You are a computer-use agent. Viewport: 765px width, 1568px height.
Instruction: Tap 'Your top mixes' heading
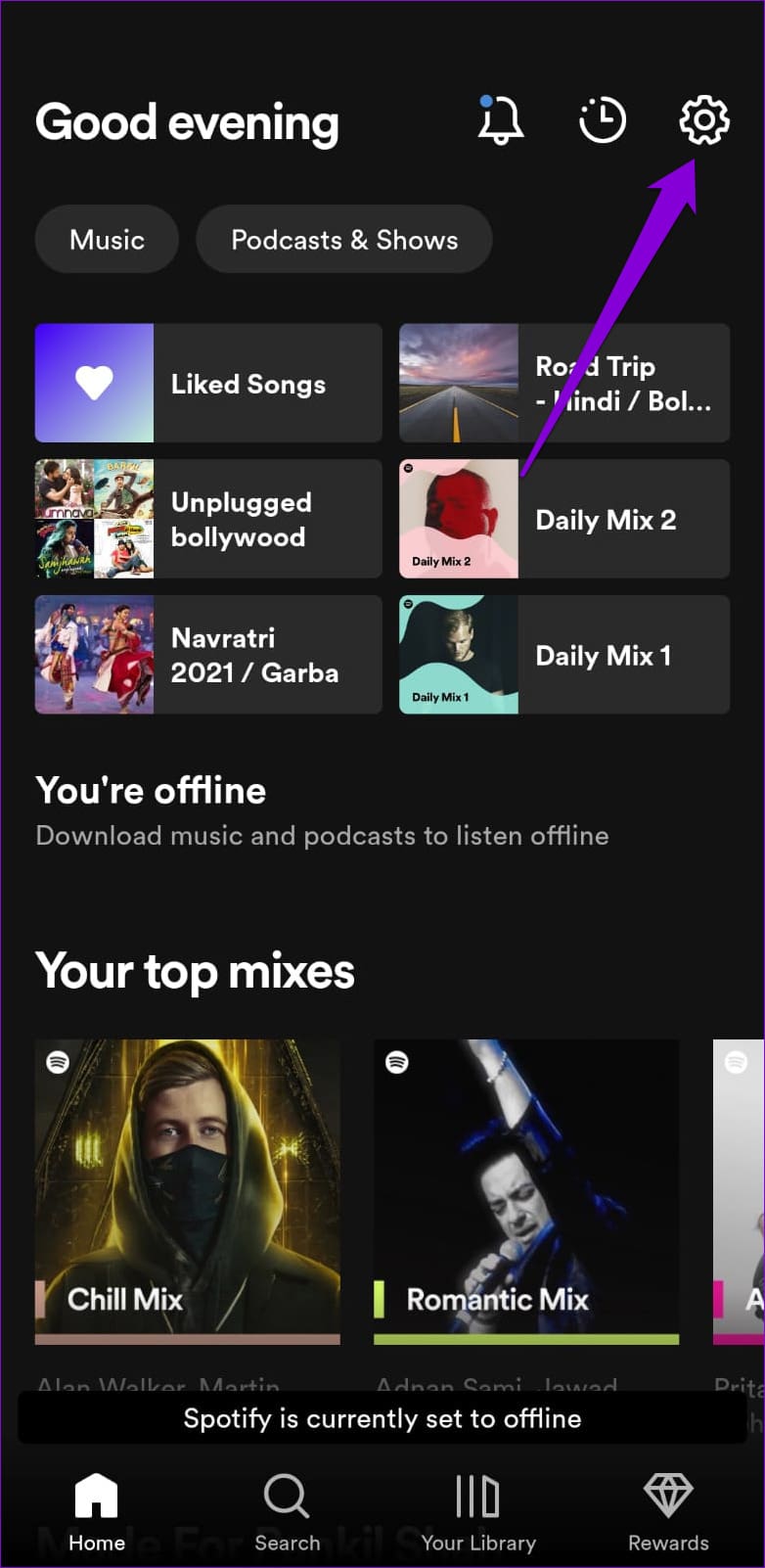[195, 971]
